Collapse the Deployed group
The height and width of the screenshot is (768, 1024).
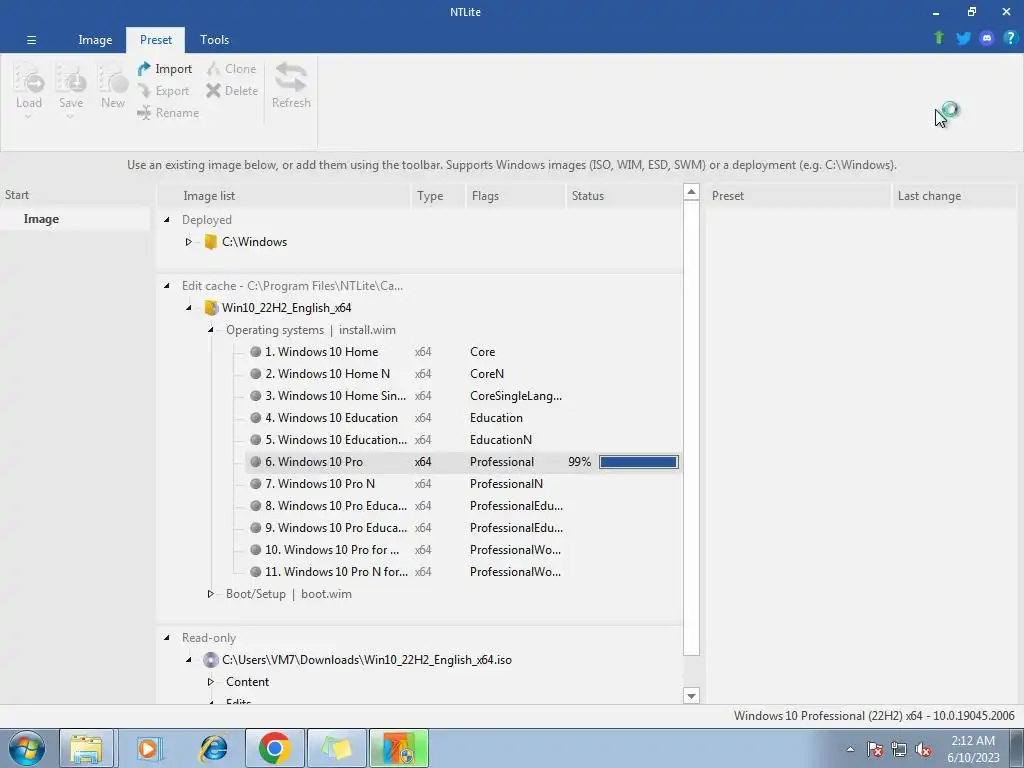(167, 220)
